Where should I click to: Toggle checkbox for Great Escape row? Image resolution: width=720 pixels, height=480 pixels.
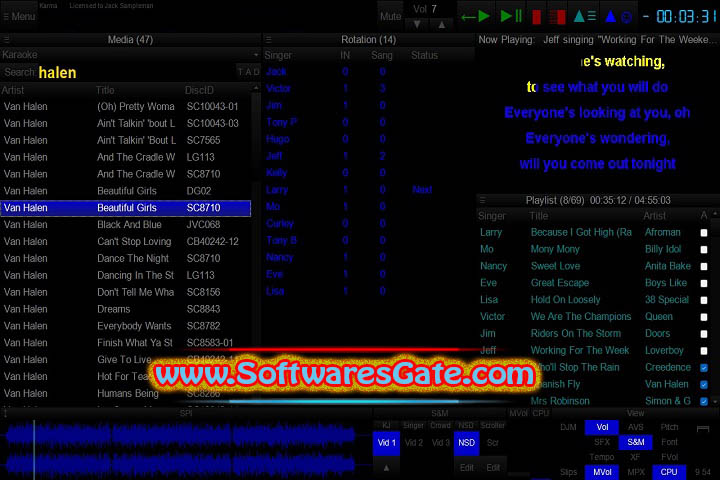703,283
